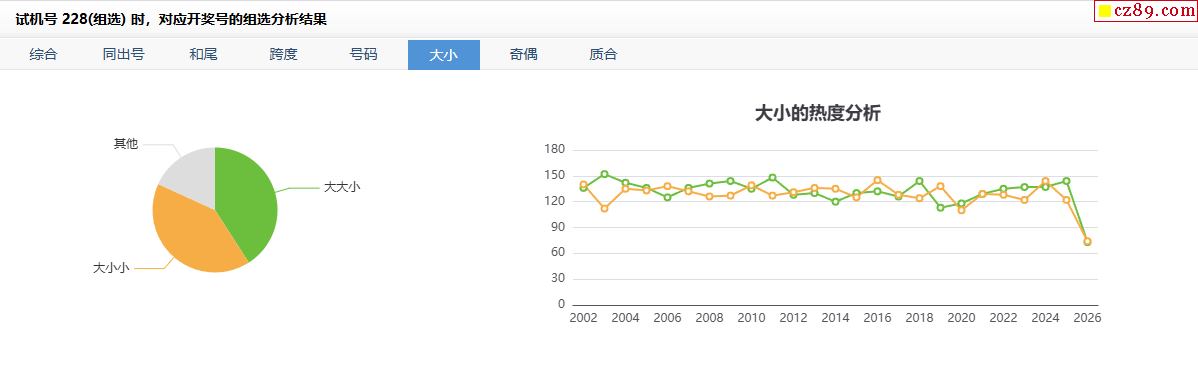Click the green data point at 2003
Screen dimensions: 1198x383
[604, 174]
